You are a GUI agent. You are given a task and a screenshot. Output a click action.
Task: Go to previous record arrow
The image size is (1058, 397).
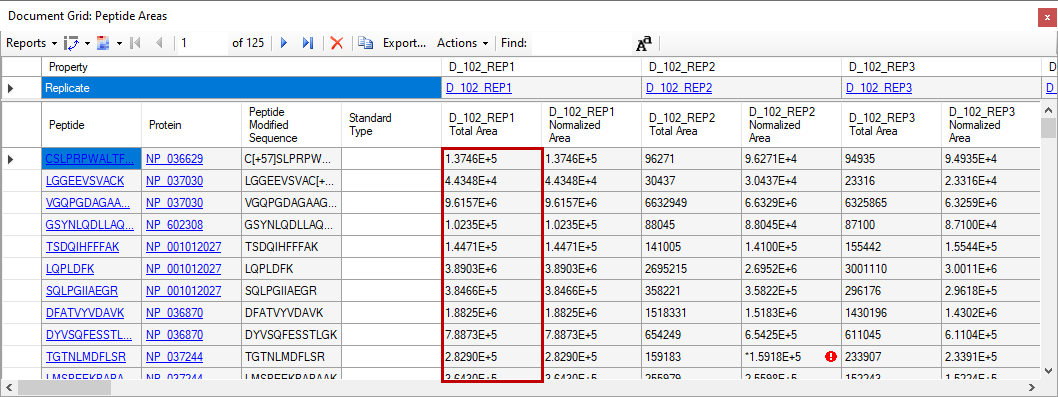pyautogui.click(x=159, y=43)
